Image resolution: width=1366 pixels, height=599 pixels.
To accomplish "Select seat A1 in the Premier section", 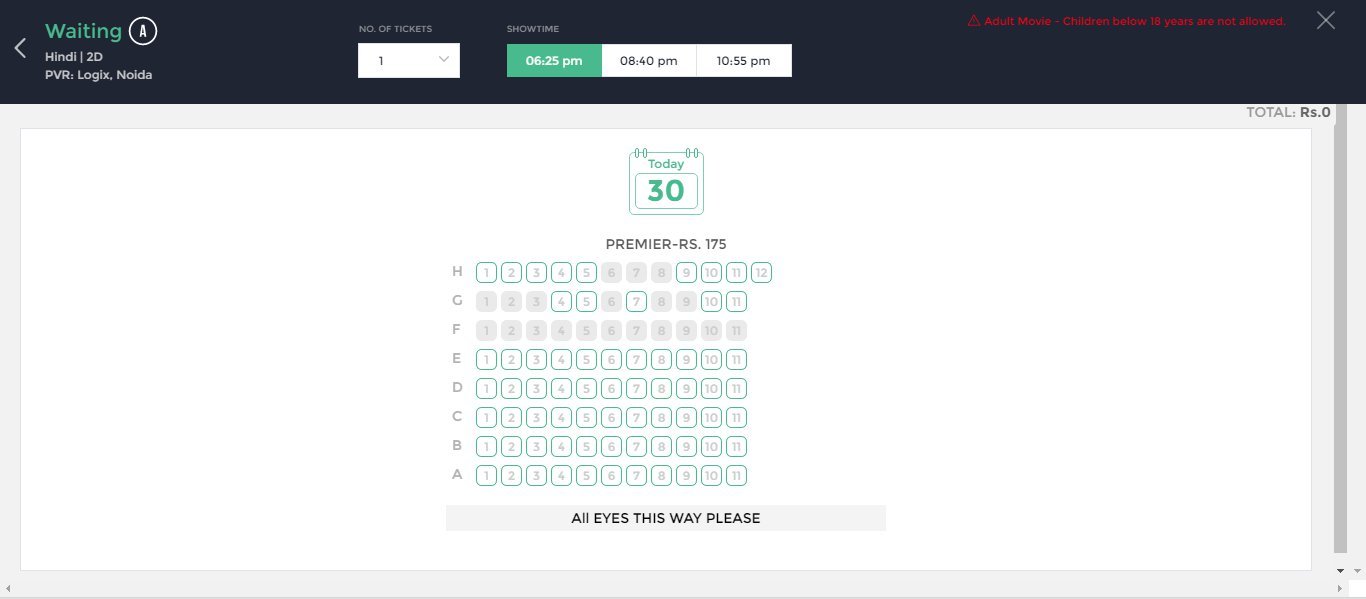I will pyautogui.click(x=486, y=475).
